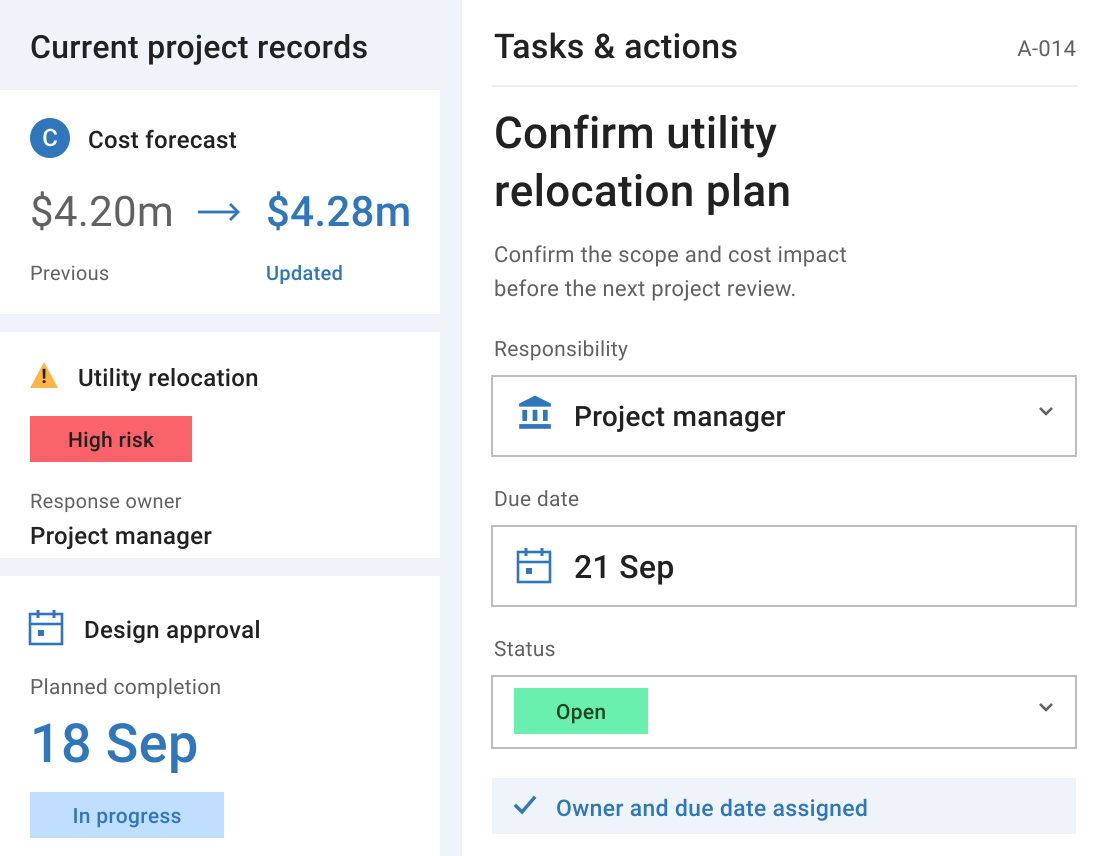Select the Project manager responsibility combo box
The image size is (1108, 856).
pyautogui.click(x=784, y=416)
